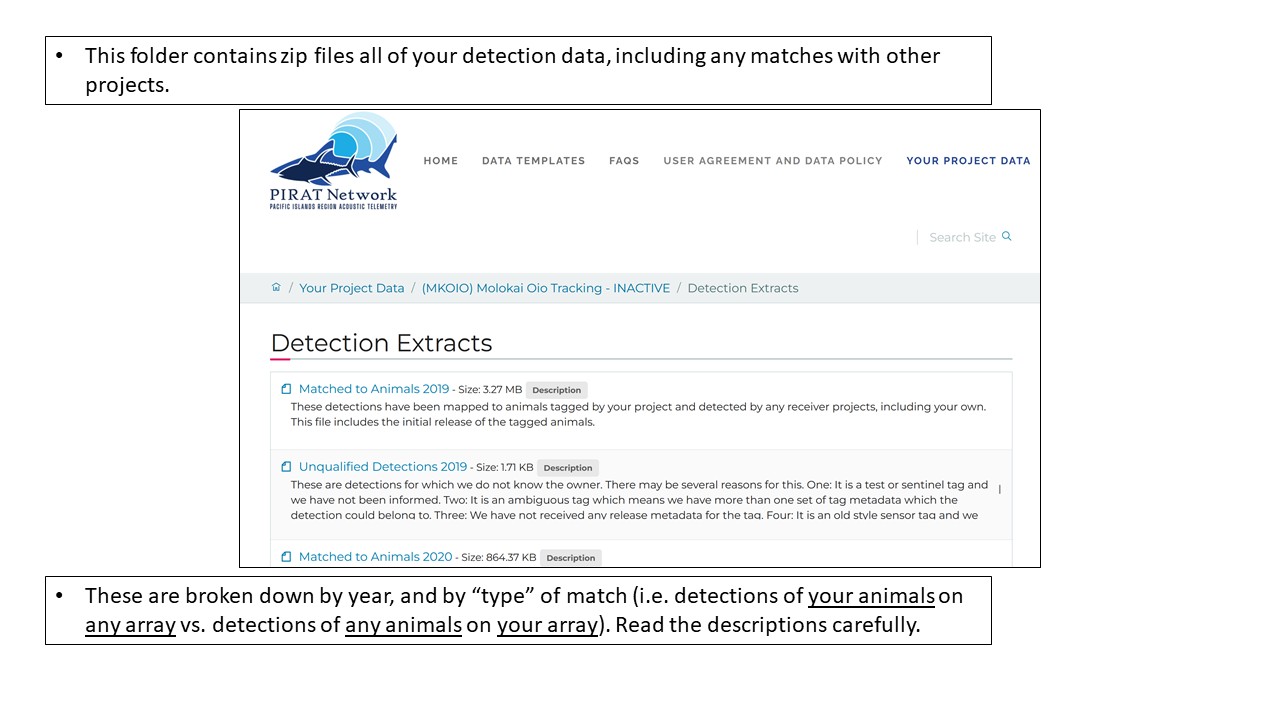Click file icon beside Matched to Animals 2019
The height and width of the screenshot is (720, 1280).
coord(286,389)
